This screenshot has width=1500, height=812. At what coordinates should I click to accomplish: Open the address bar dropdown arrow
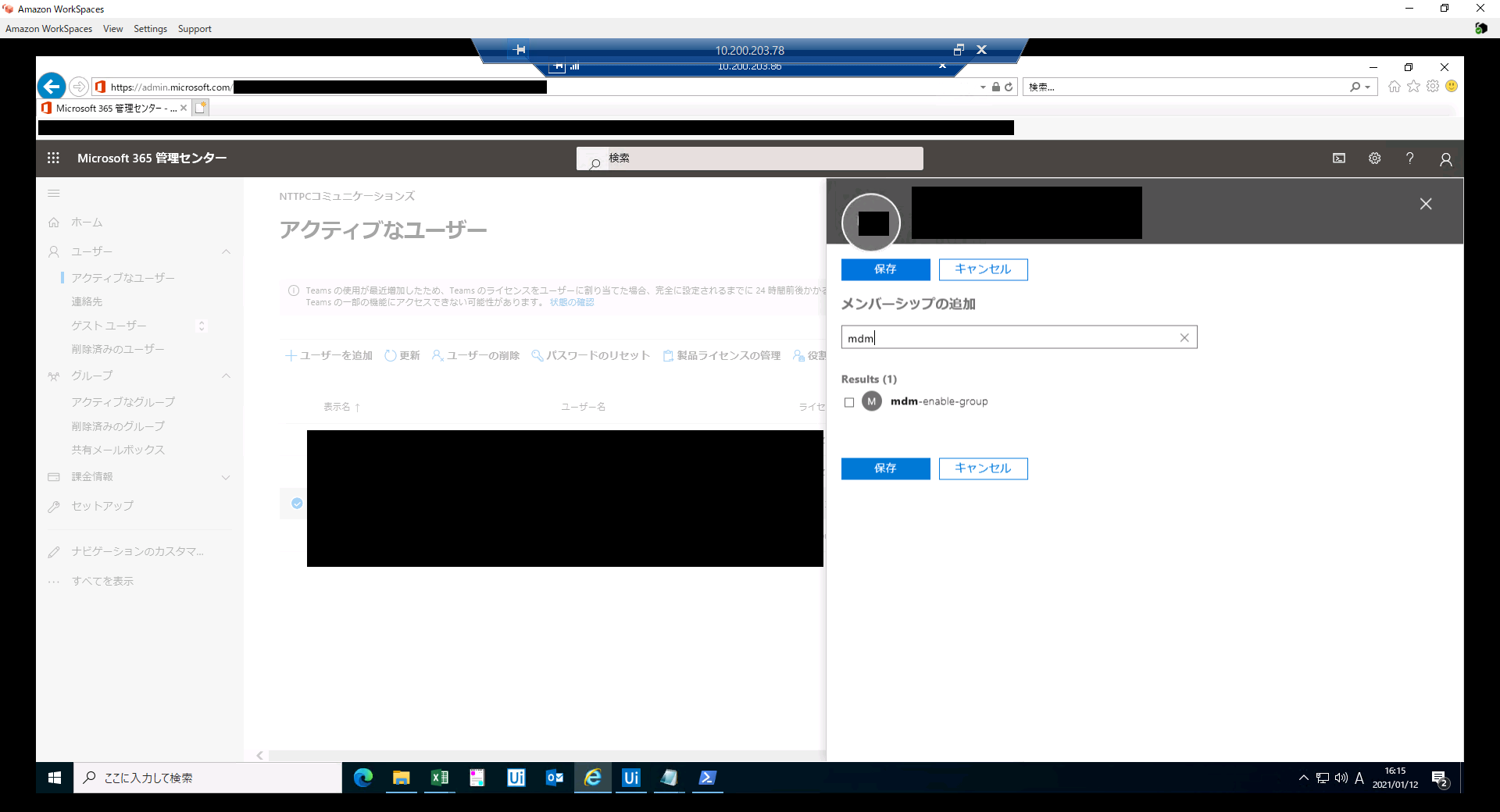click(983, 87)
